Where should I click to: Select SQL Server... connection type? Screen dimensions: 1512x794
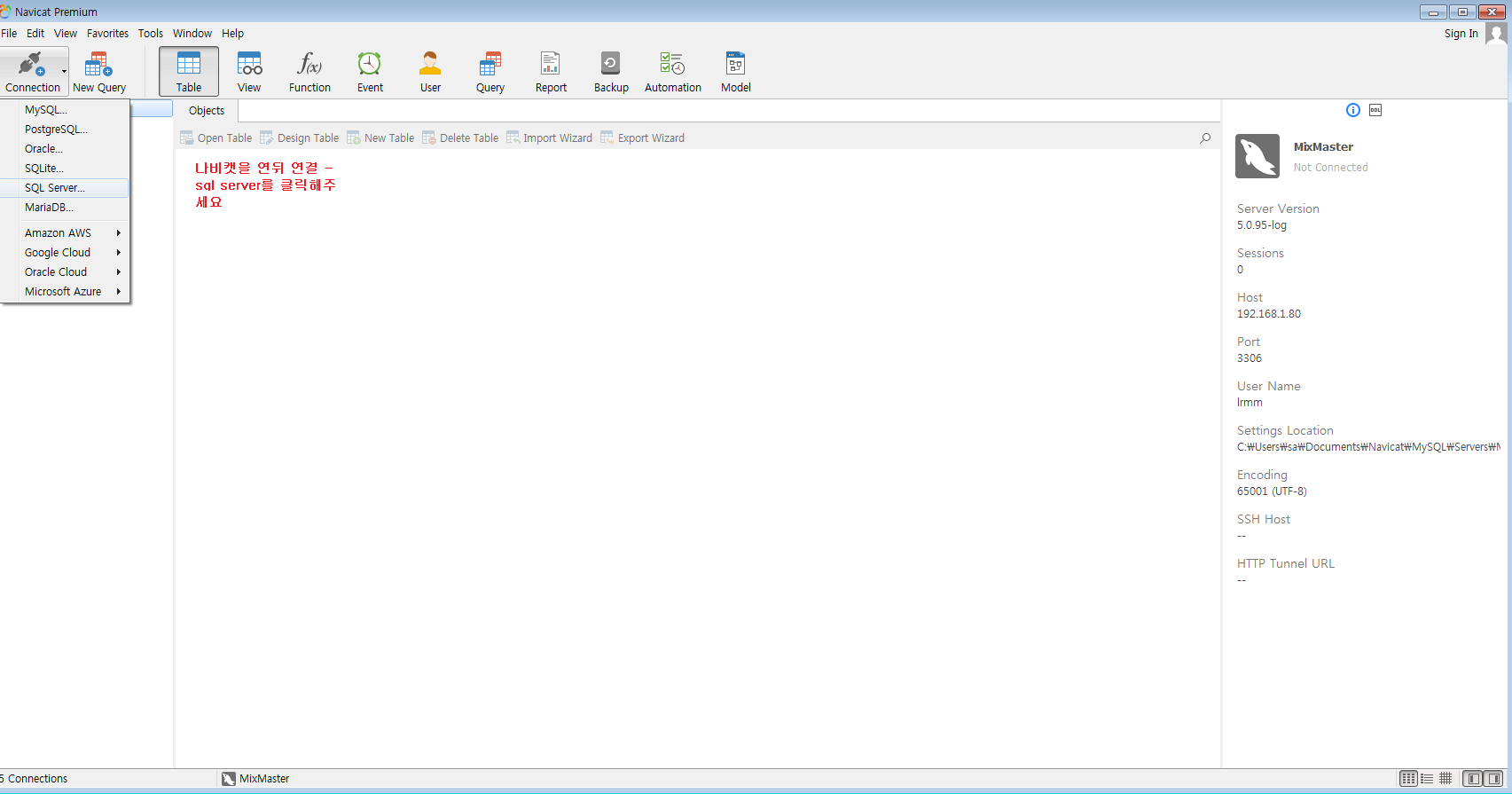pyautogui.click(x=65, y=188)
